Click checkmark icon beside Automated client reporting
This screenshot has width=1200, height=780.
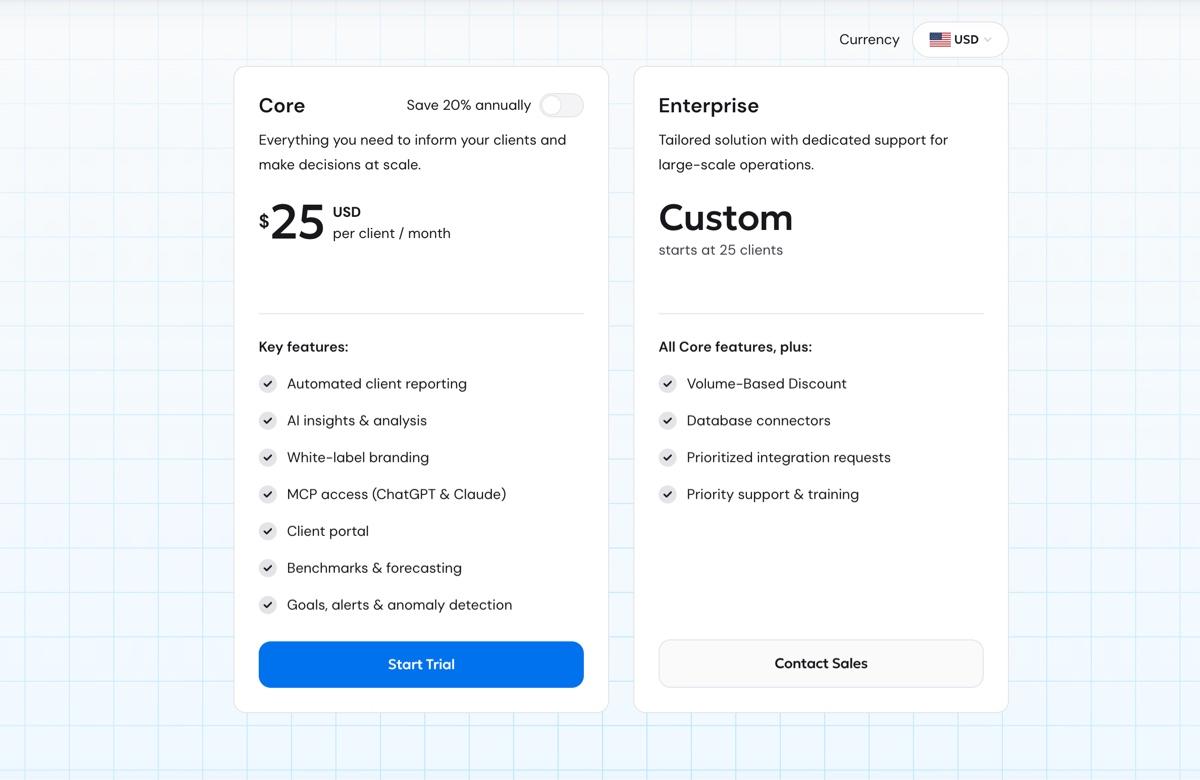tap(268, 384)
